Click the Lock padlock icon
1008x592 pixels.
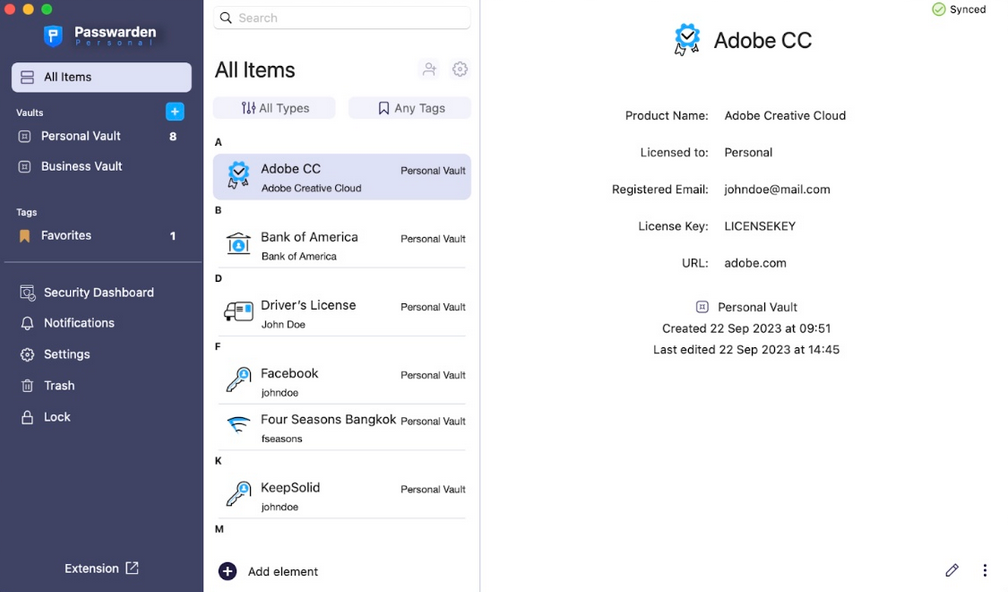coord(27,417)
